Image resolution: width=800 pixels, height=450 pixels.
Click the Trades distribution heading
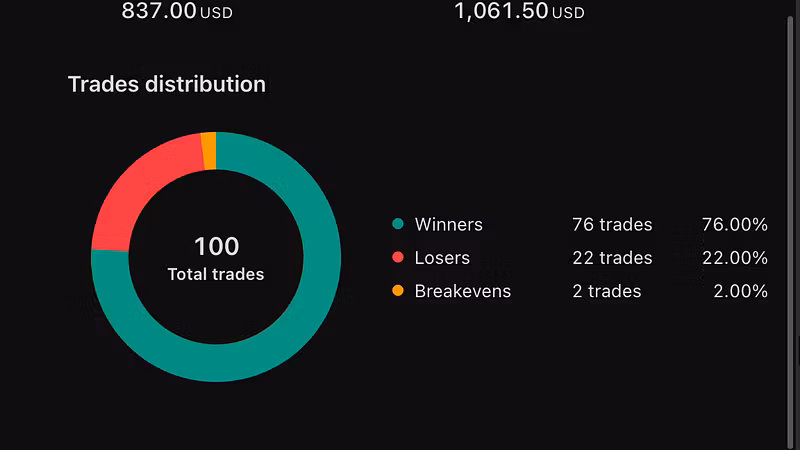click(x=167, y=84)
